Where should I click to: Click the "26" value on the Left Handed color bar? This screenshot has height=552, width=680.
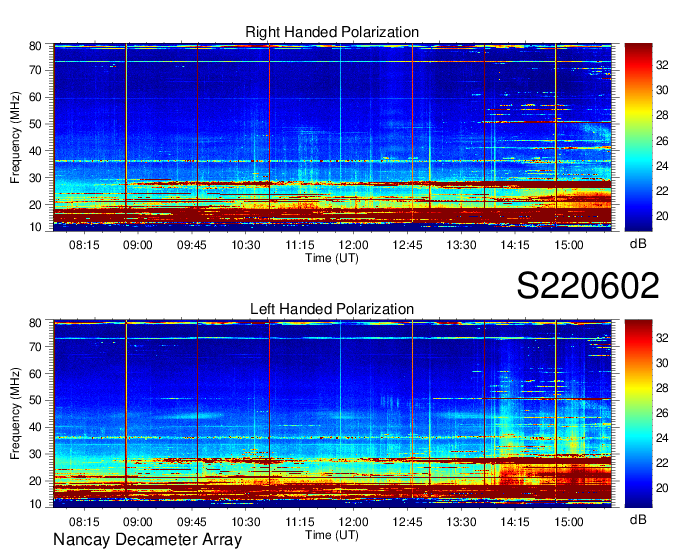point(662,413)
